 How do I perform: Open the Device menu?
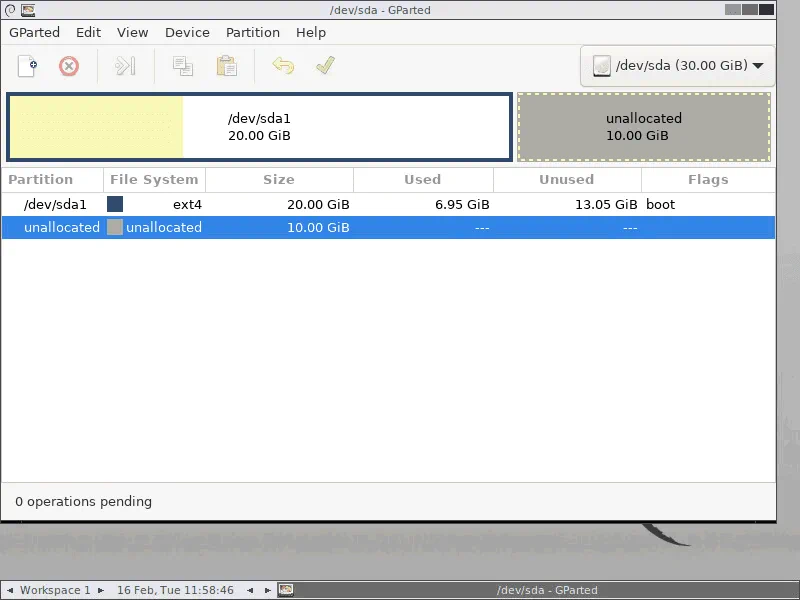(x=187, y=32)
